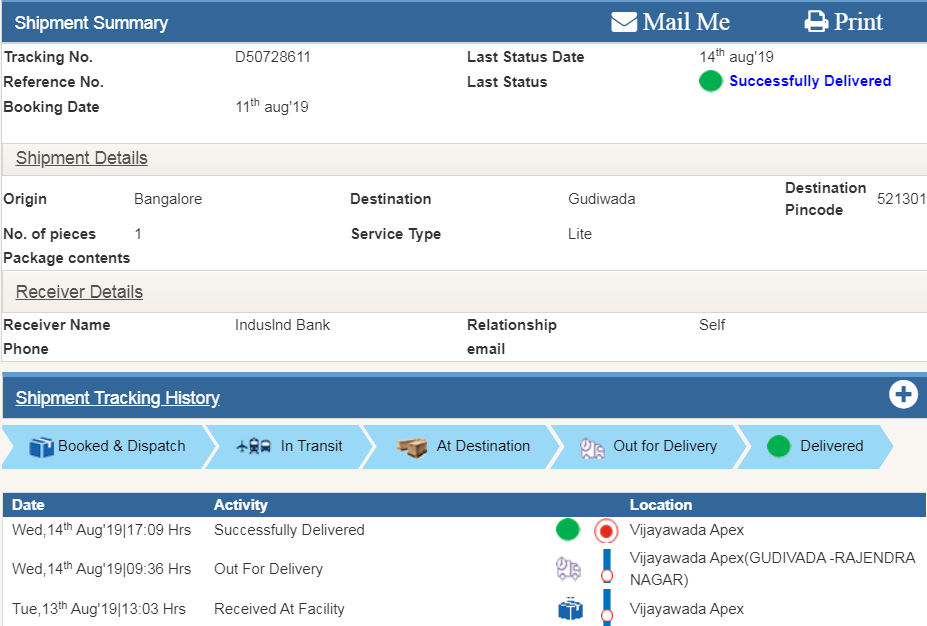
Task: Click the Shipment Tracking History link
Action: (117, 398)
